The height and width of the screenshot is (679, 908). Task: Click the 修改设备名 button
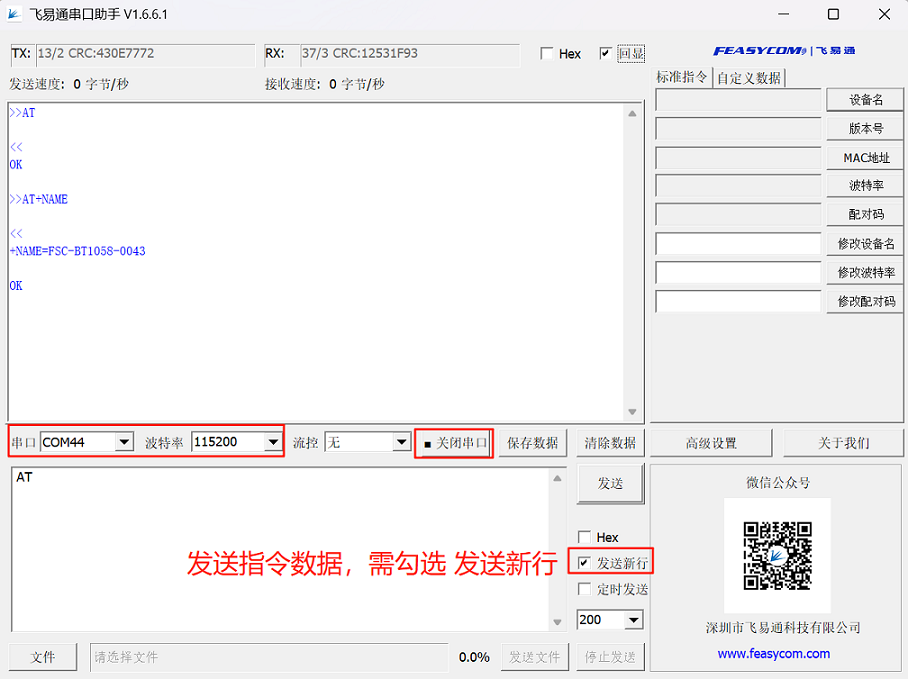click(x=865, y=244)
